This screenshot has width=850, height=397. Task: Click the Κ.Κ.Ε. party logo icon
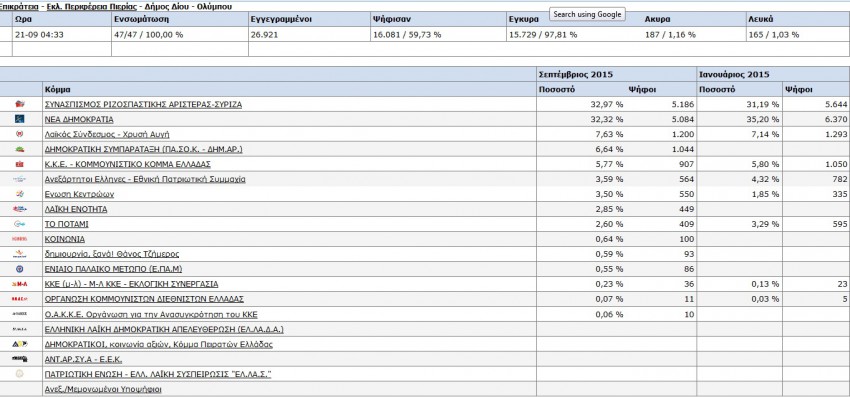pos(20,164)
